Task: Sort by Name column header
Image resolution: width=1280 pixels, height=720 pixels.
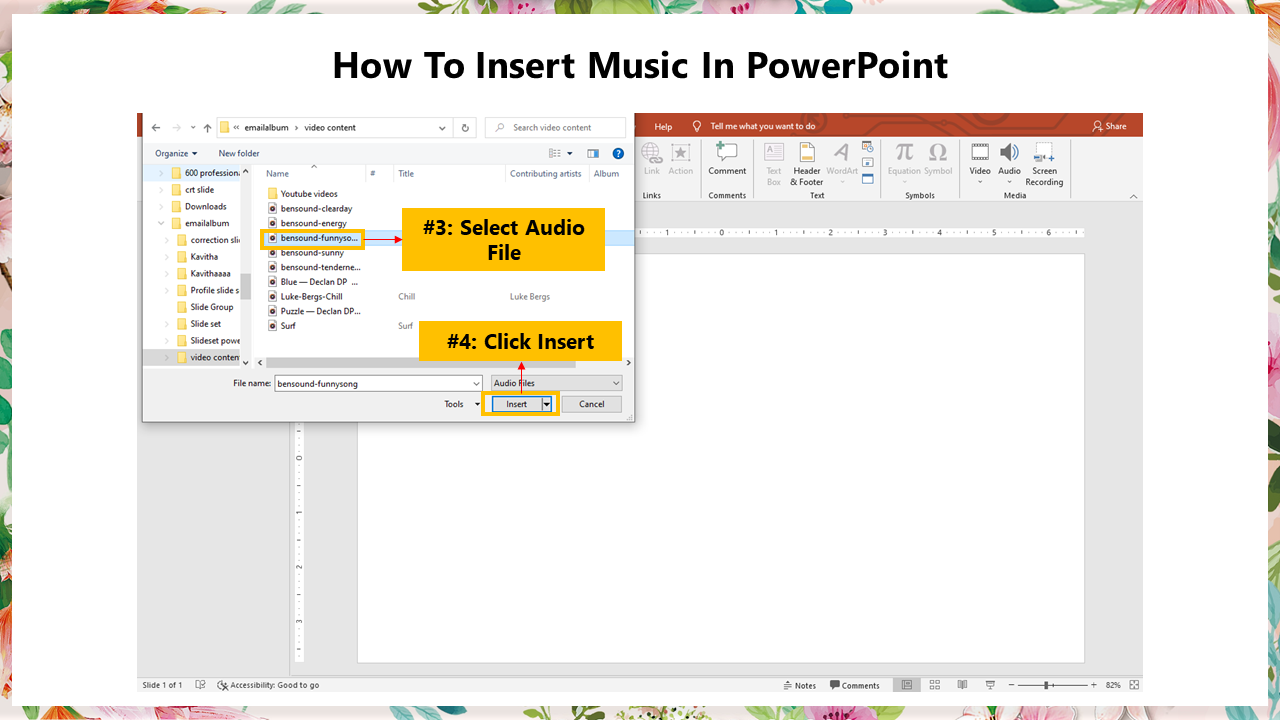Action: pyautogui.click(x=277, y=174)
